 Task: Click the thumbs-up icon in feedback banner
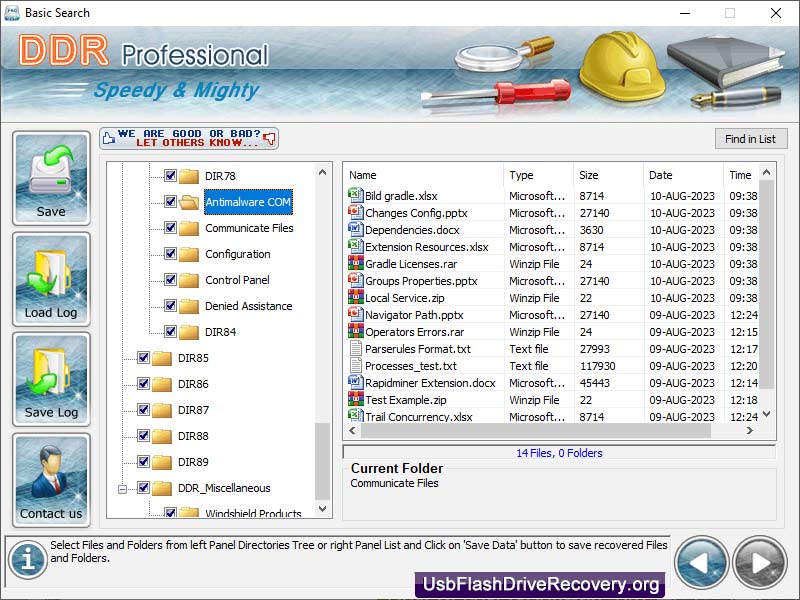pos(108,138)
